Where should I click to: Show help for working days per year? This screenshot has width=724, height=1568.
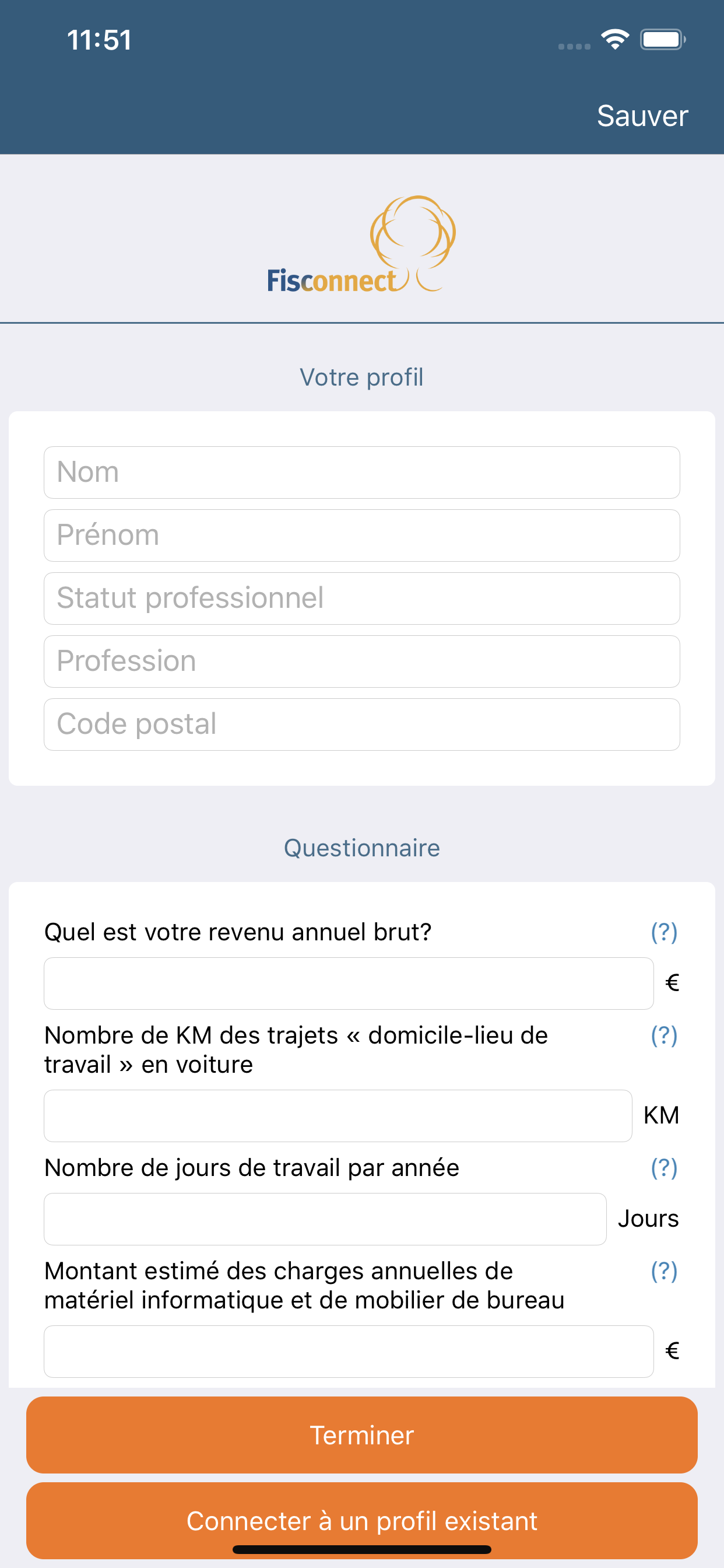[664, 1167]
